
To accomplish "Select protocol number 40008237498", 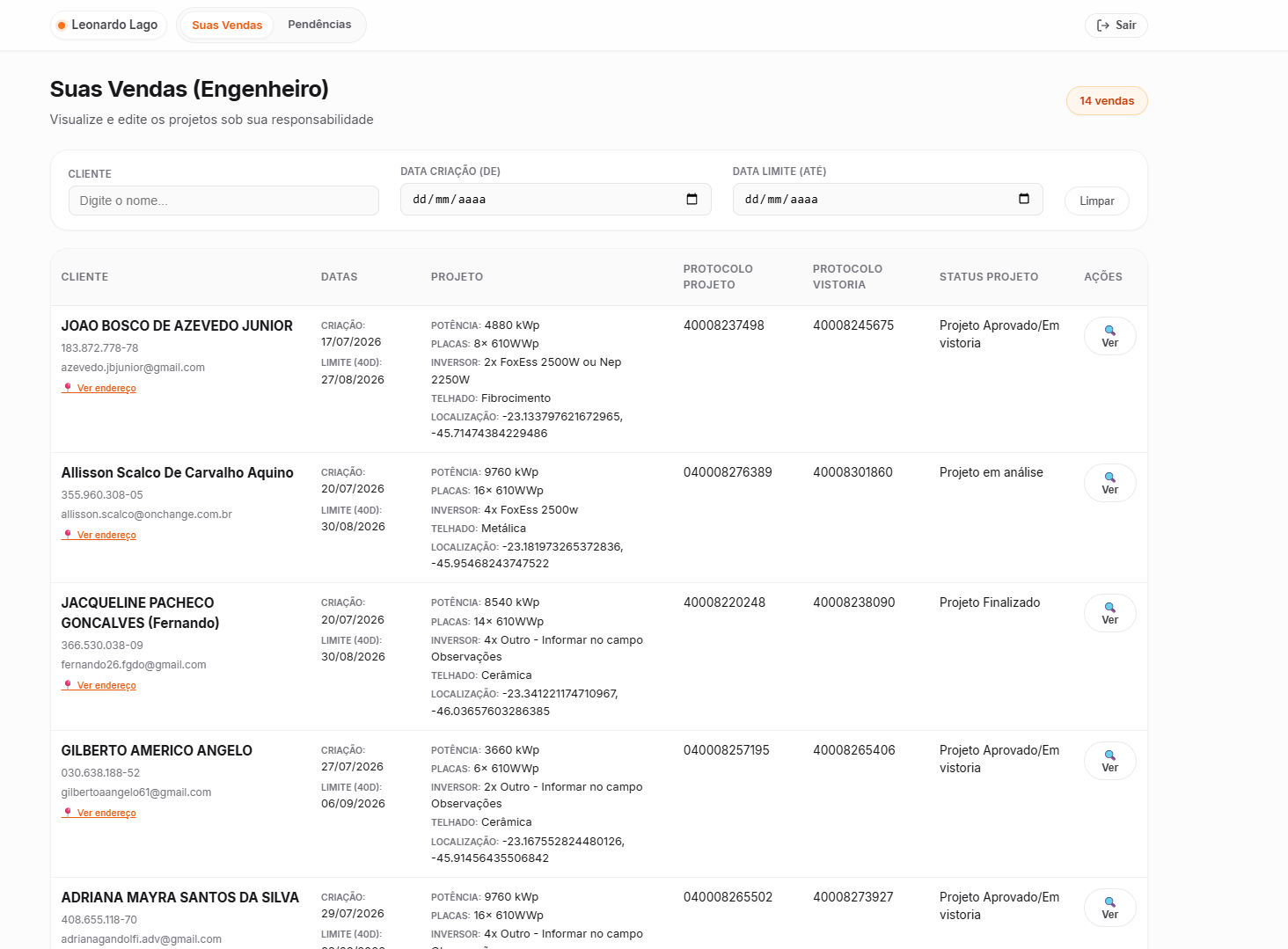I will pos(724,325).
